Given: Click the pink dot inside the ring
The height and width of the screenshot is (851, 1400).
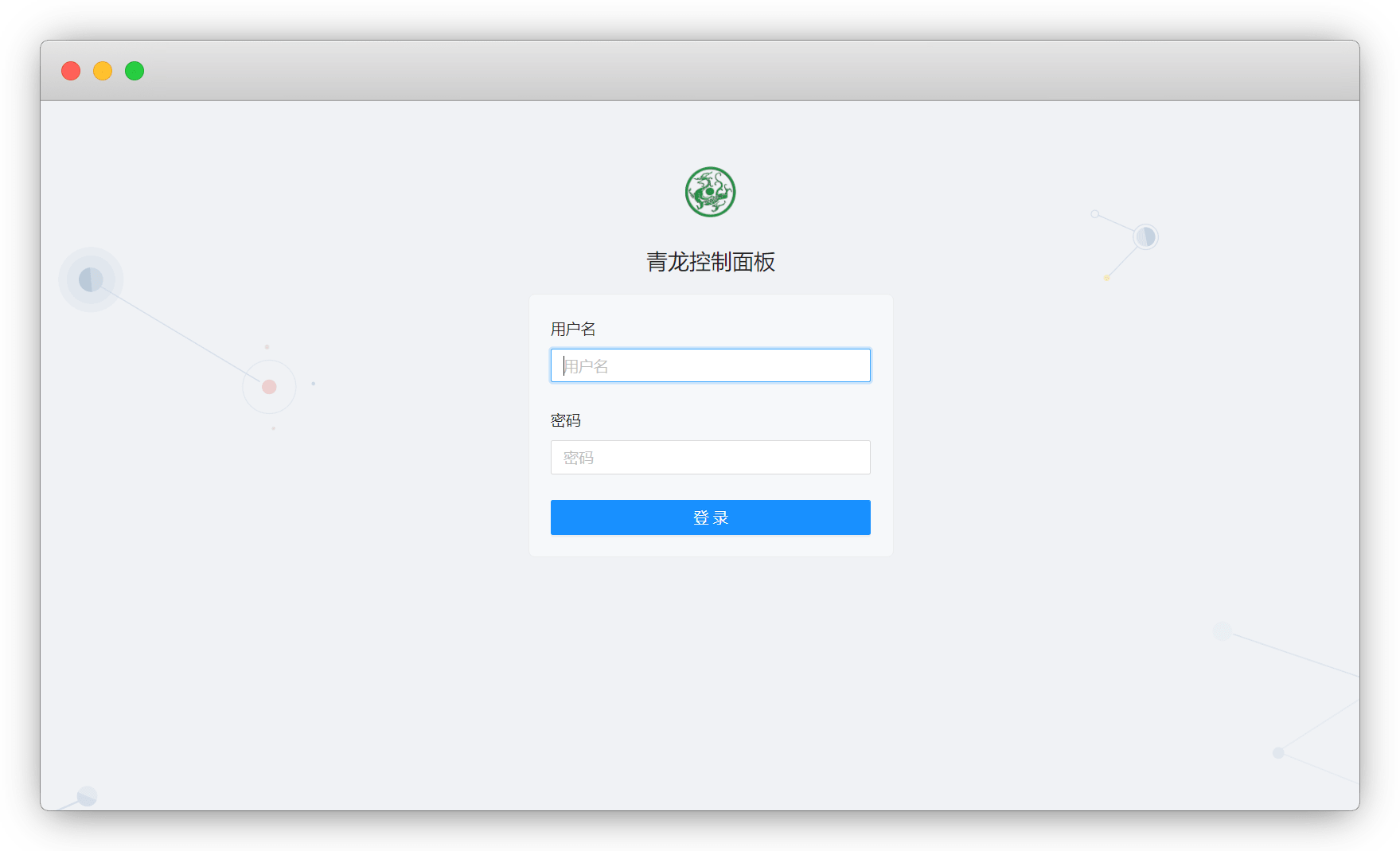Looking at the screenshot, I should tap(269, 387).
